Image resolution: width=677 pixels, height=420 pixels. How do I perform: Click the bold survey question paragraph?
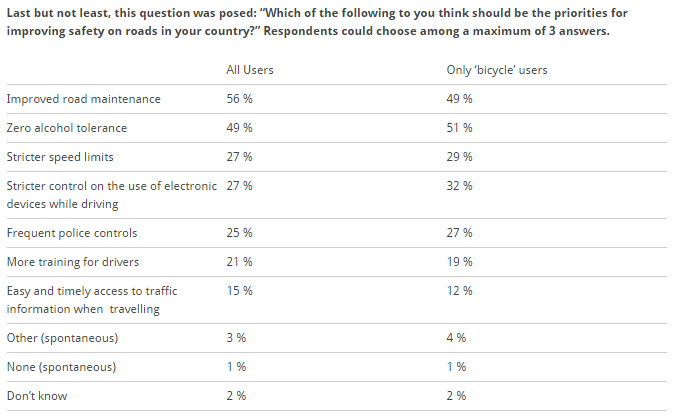tap(317, 22)
